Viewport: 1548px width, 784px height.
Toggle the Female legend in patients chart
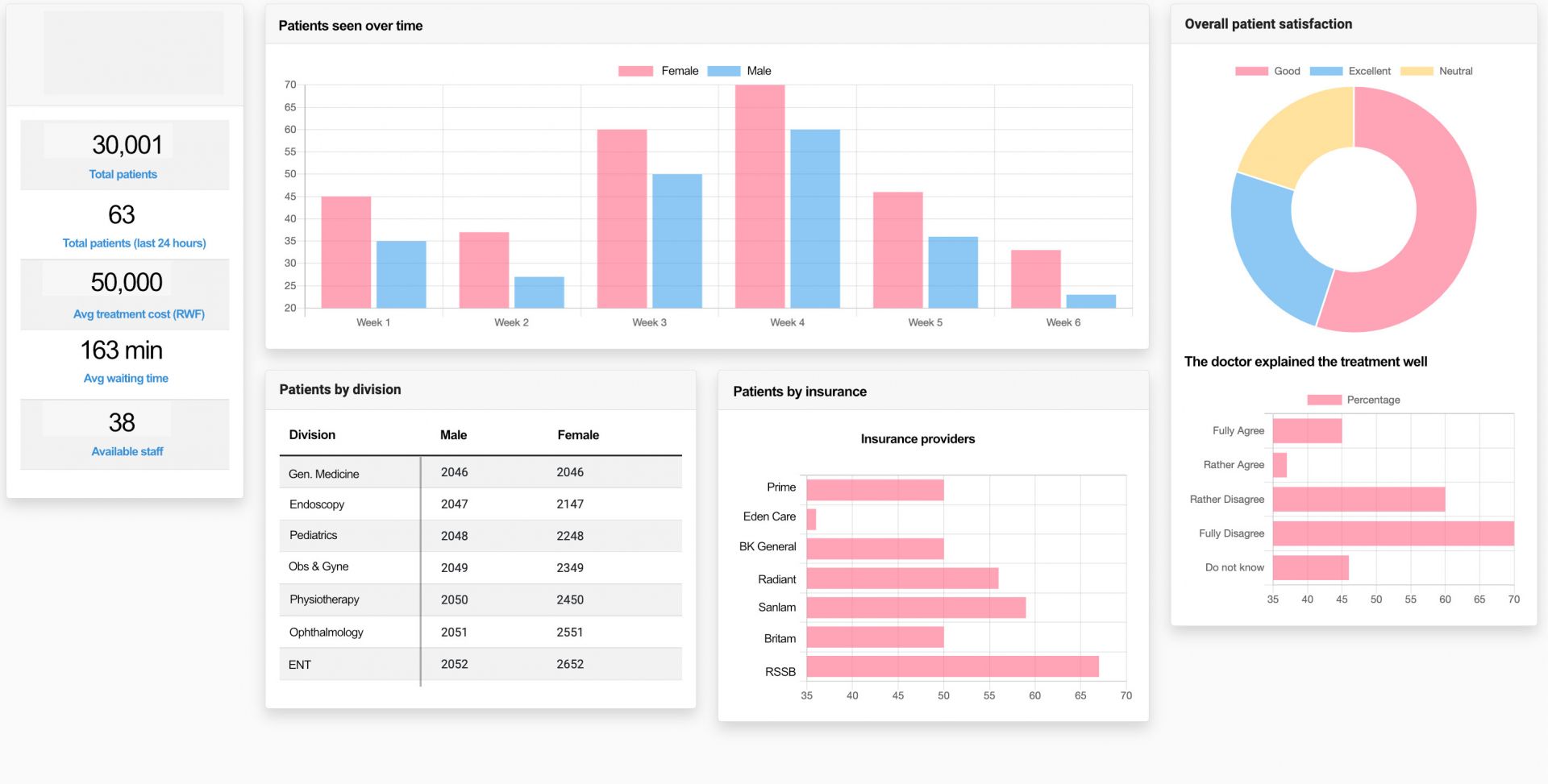[x=658, y=71]
